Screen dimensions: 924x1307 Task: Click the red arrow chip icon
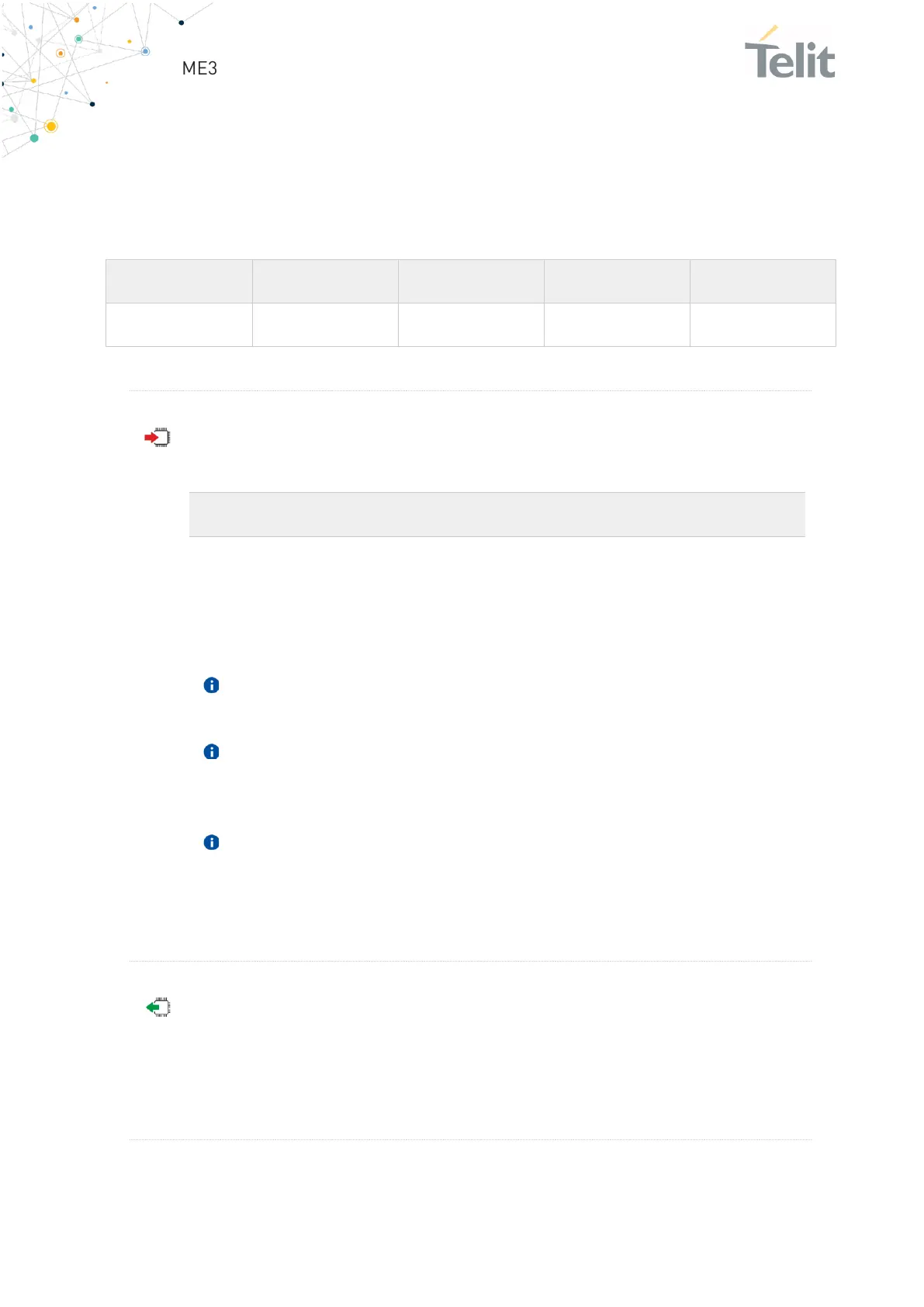(x=157, y=438)
